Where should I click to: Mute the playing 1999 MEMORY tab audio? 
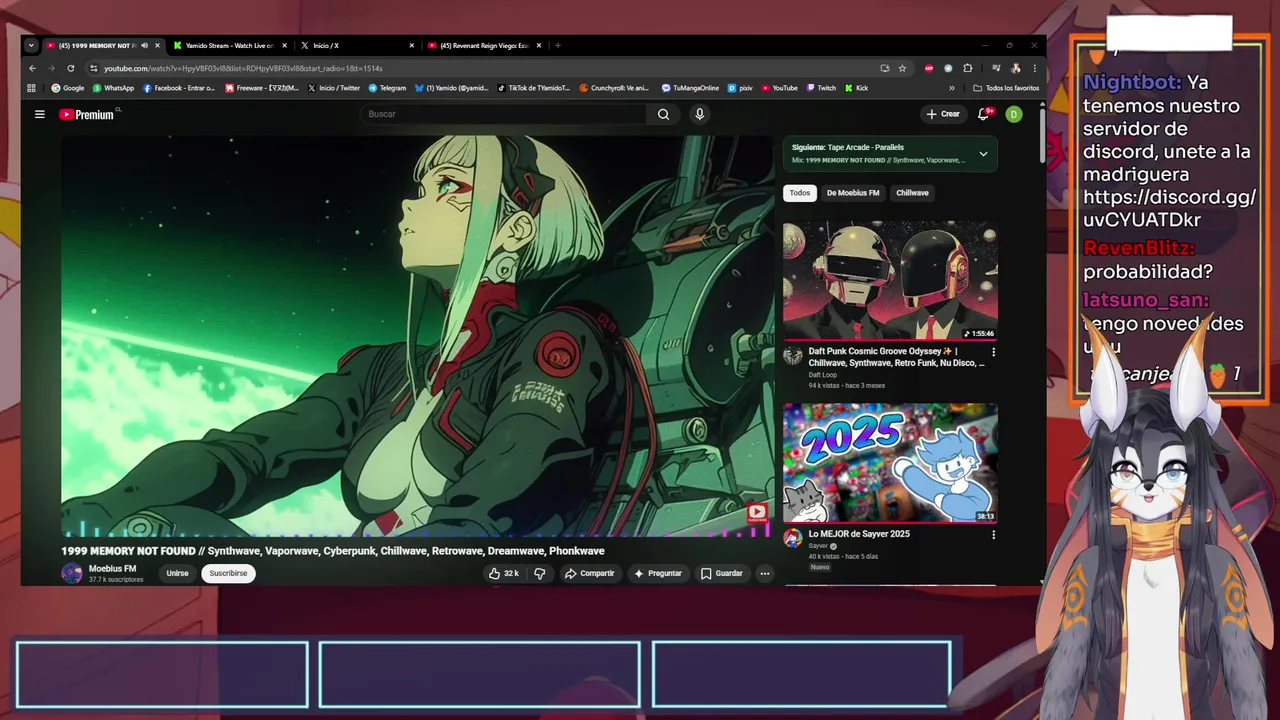click(x=144, y=45)
